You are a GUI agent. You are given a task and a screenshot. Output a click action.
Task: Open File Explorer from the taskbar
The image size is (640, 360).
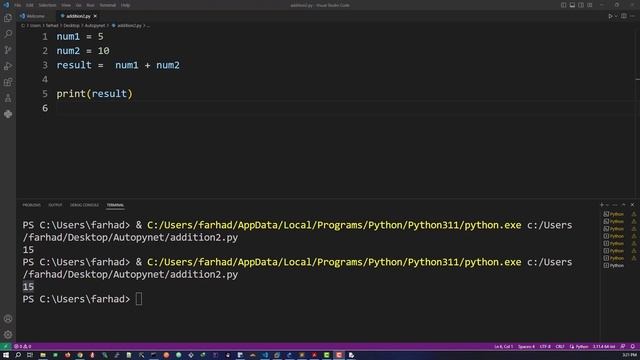[x=42, y=355]
